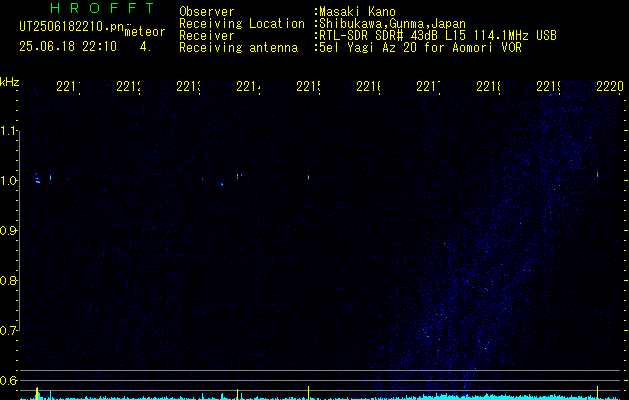629x400 pixels.
Task: Click the Receiving Location label
Action: pyautogui.click(x=242, y=23)
